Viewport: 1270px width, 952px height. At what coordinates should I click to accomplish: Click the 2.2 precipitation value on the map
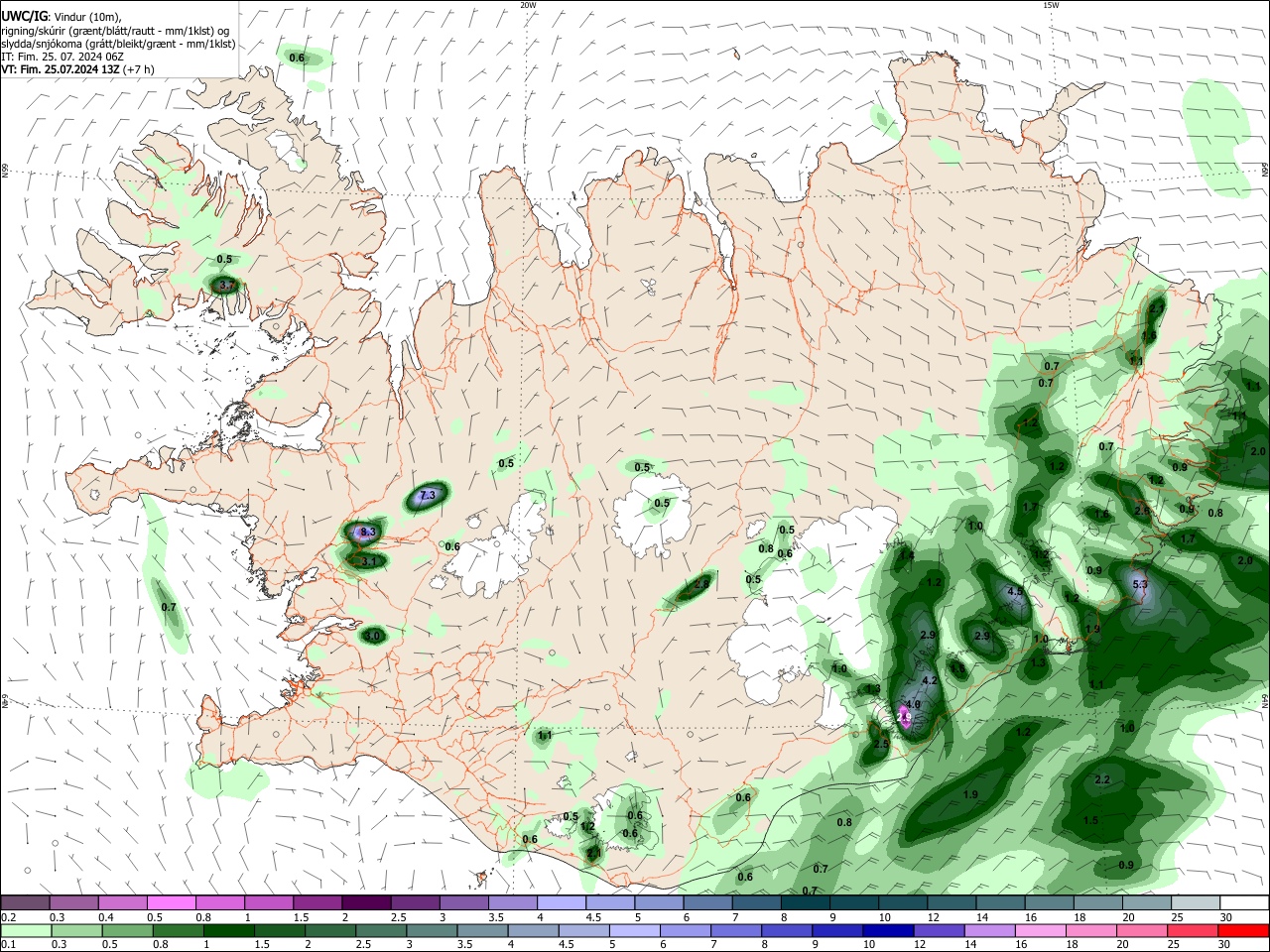coord(1102,780)
